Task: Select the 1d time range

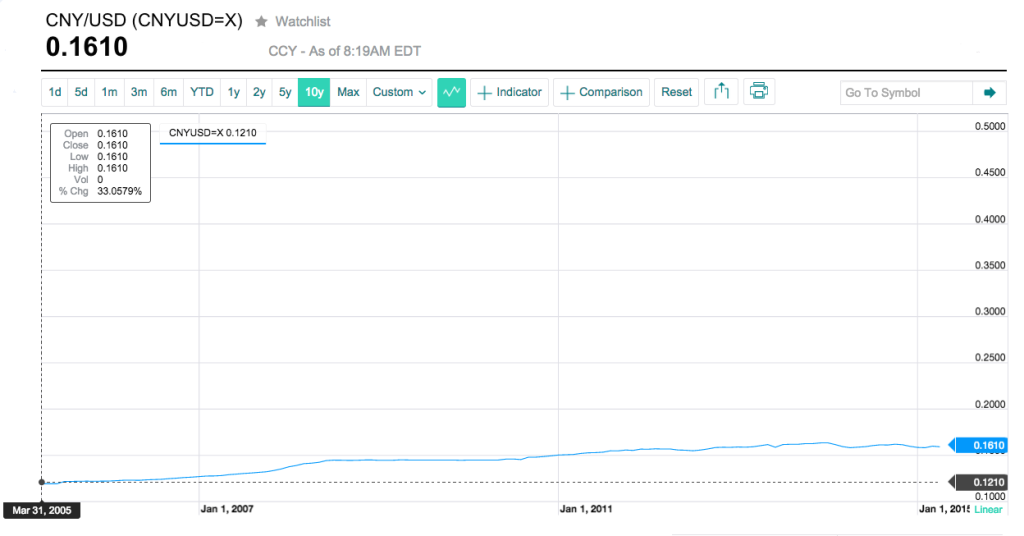Action: coord(55,92)
